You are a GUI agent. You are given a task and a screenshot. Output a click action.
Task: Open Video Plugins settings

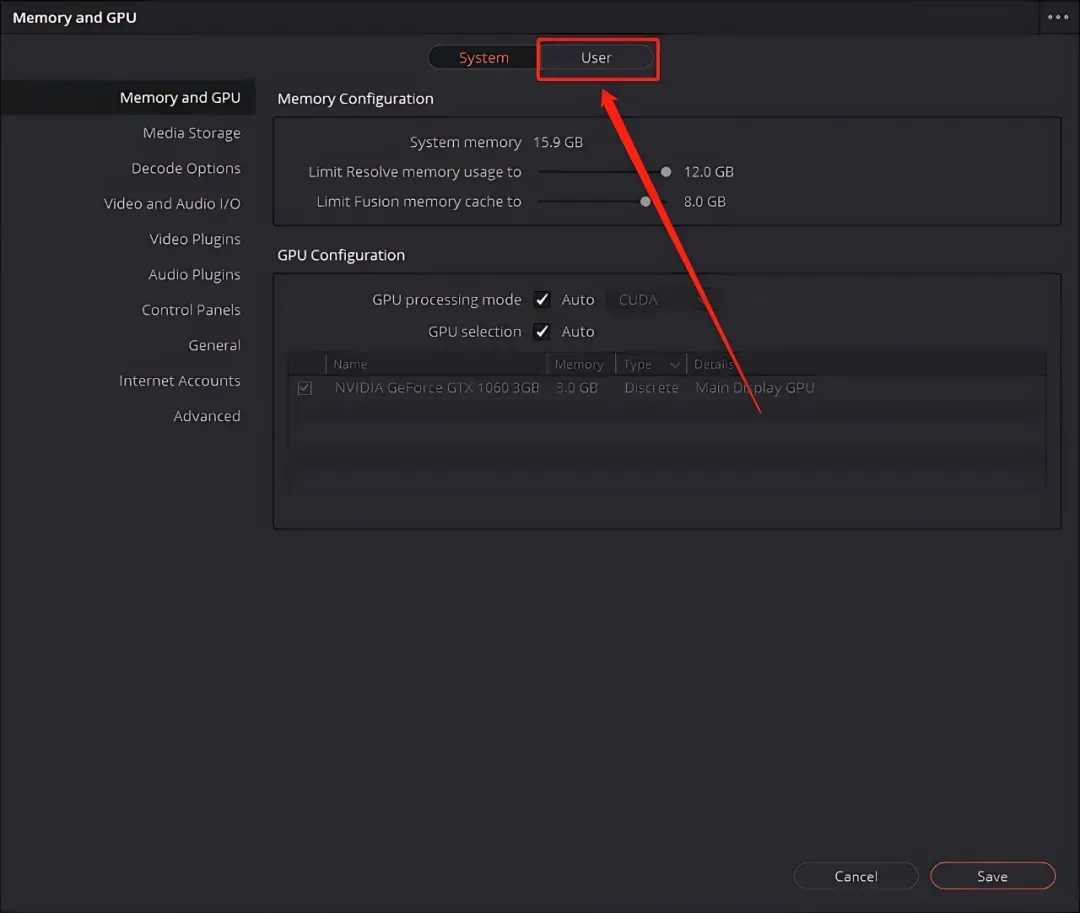pyautogui.click(x=195, y=239)
